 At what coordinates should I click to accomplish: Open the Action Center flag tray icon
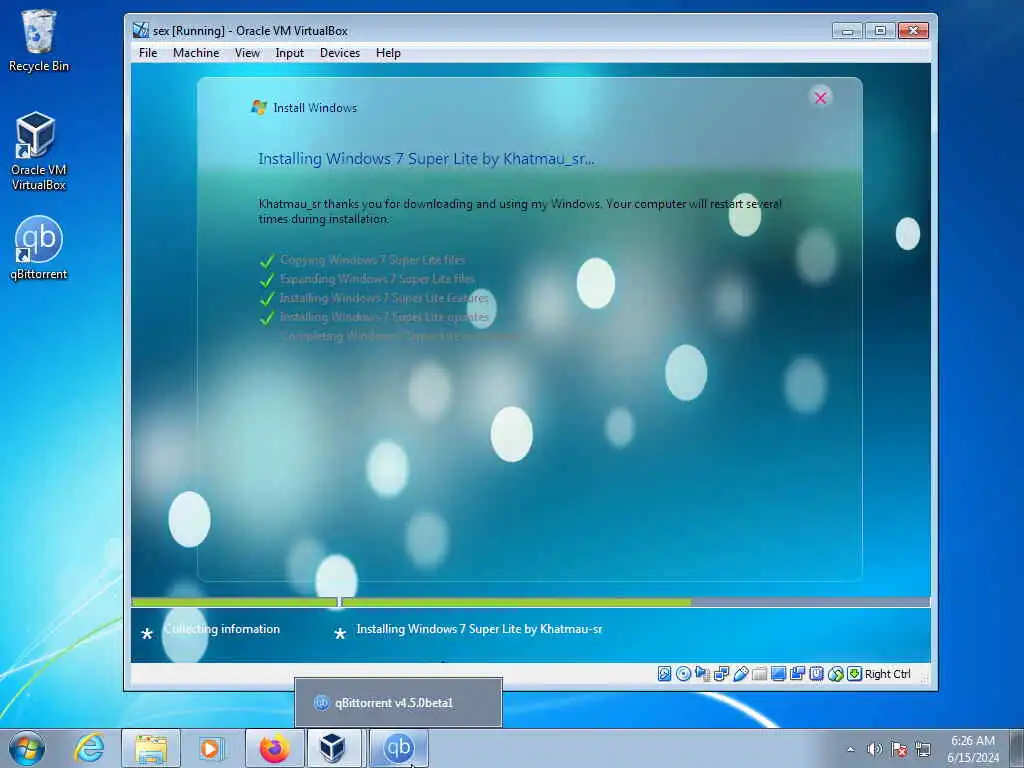tap(899, 749)
